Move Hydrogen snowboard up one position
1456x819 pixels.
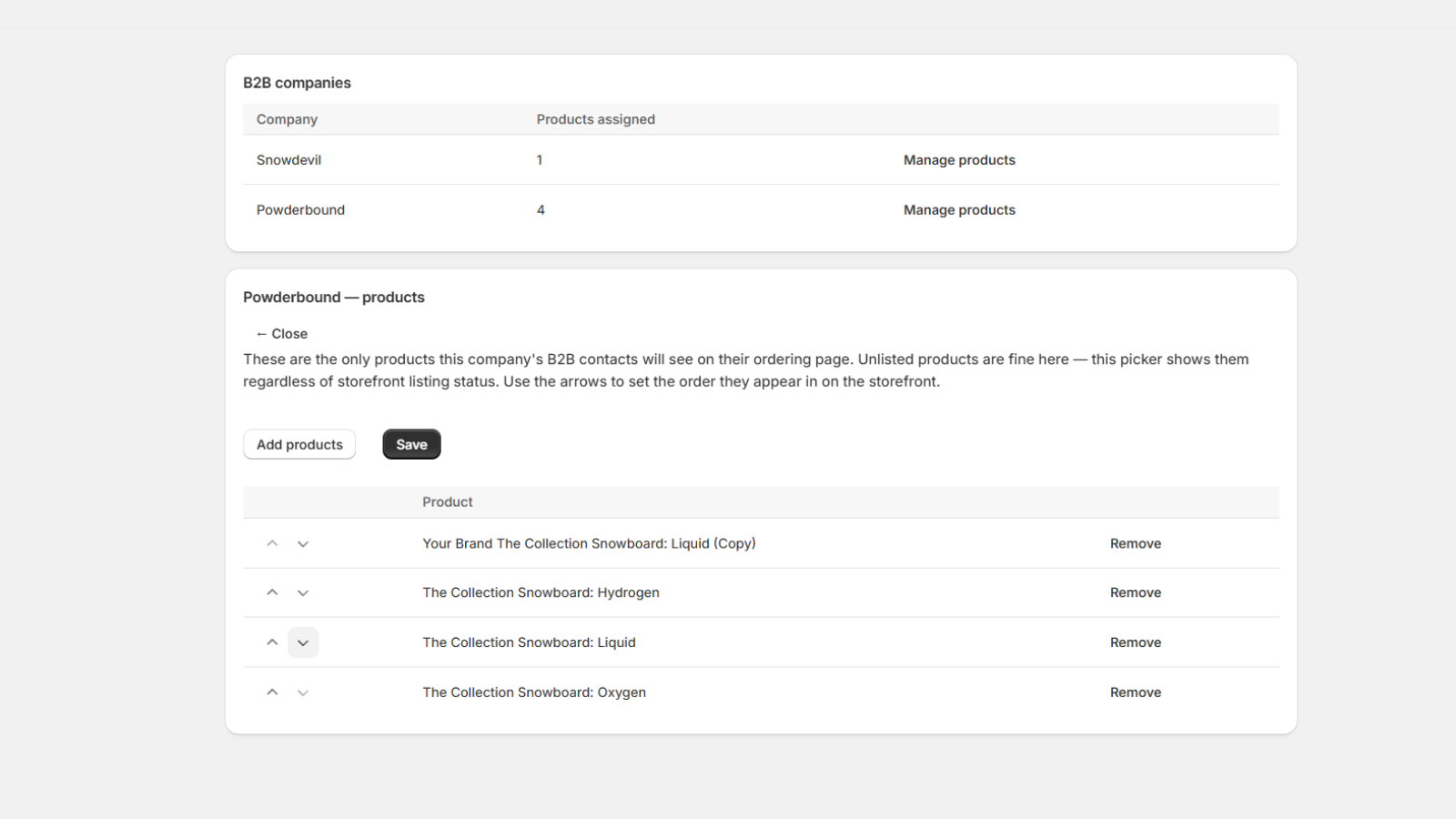click(x=272, y=592)
